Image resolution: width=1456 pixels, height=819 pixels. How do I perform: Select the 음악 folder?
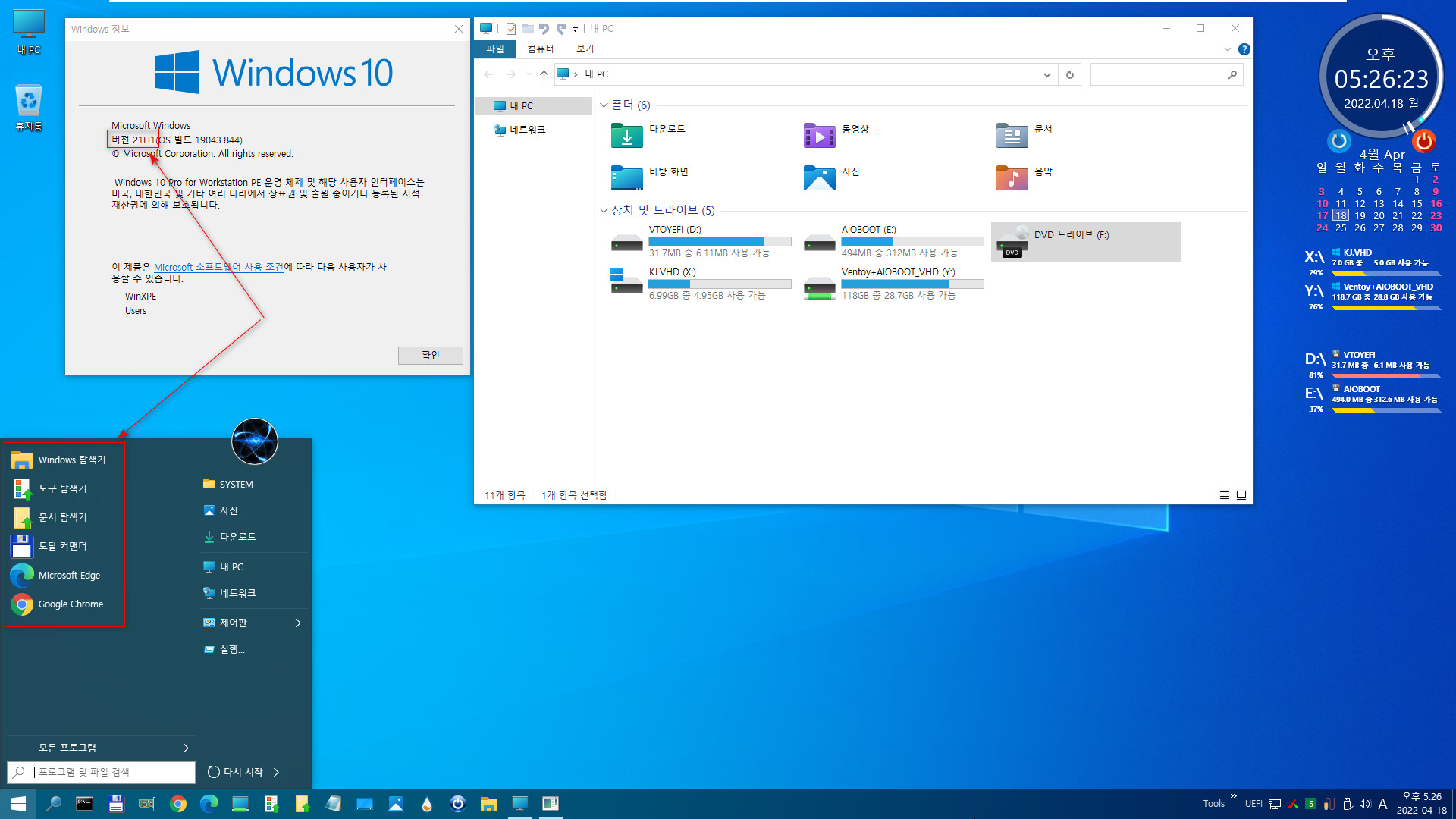[1025, 177]
